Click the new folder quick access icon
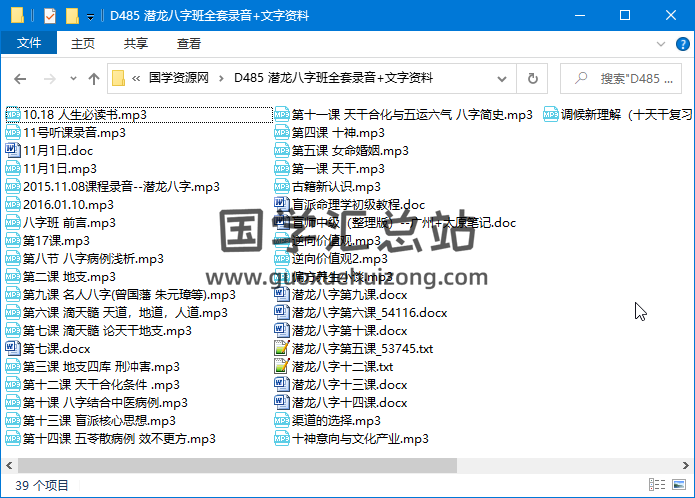This screenshot has height=498, width=695. click(72, 16)
